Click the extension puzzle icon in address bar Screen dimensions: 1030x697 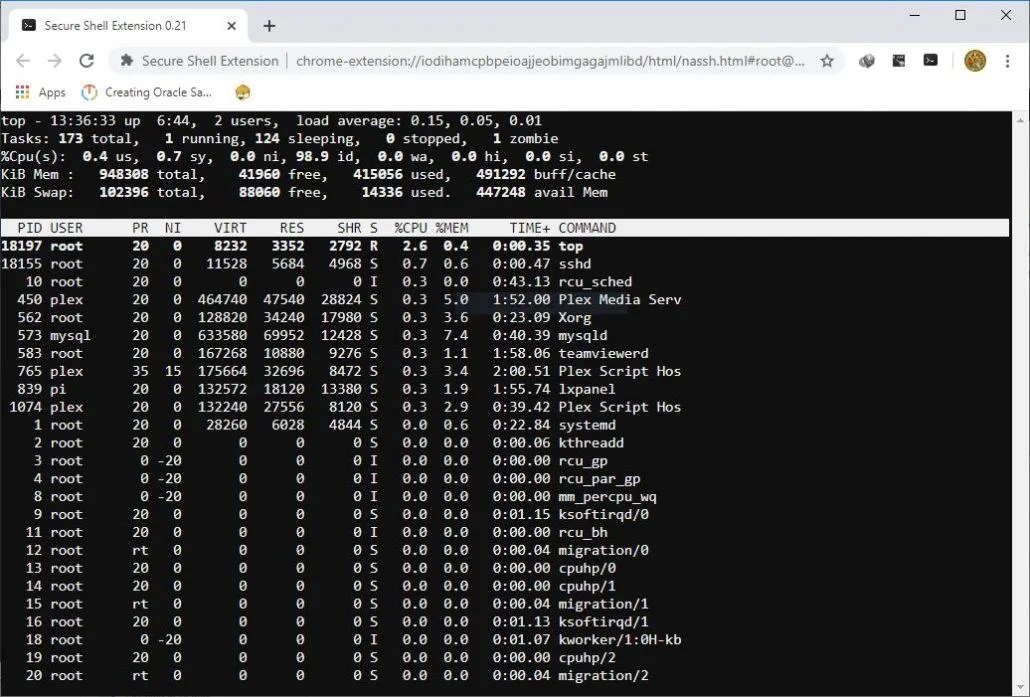(x=127, y=60)
